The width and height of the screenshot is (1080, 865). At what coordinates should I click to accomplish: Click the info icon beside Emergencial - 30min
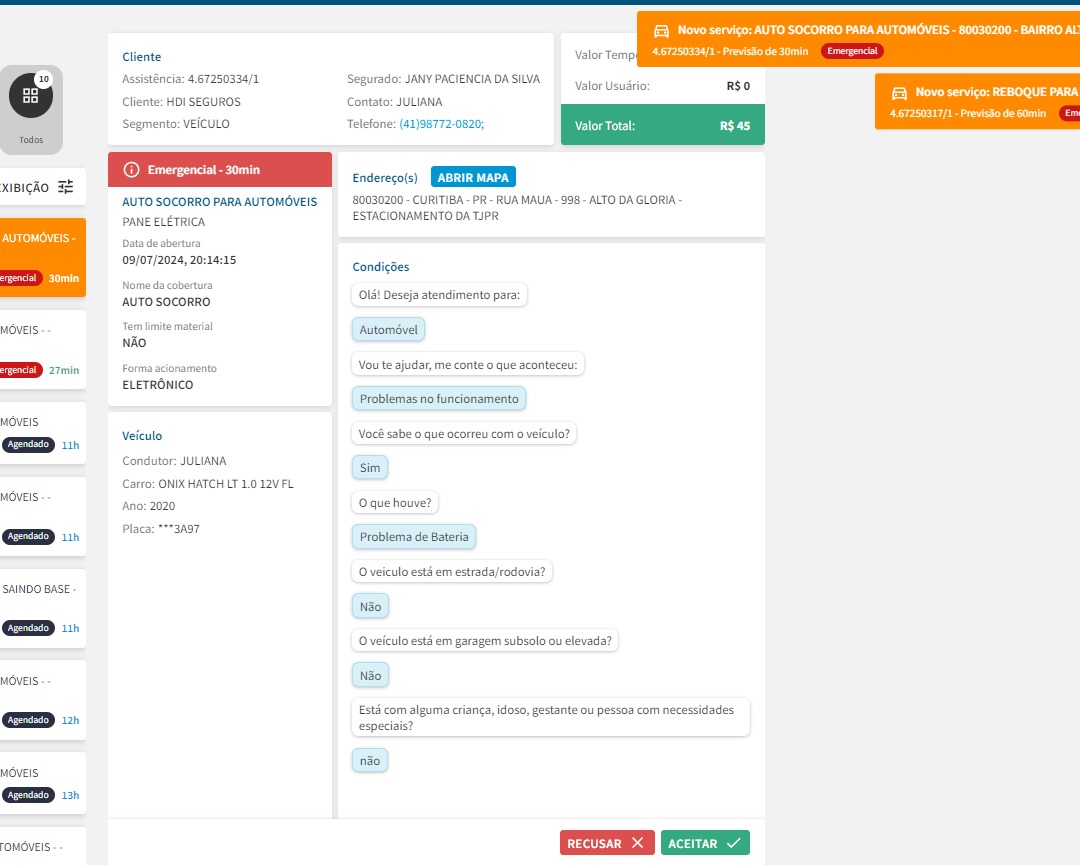pos(131,169)
